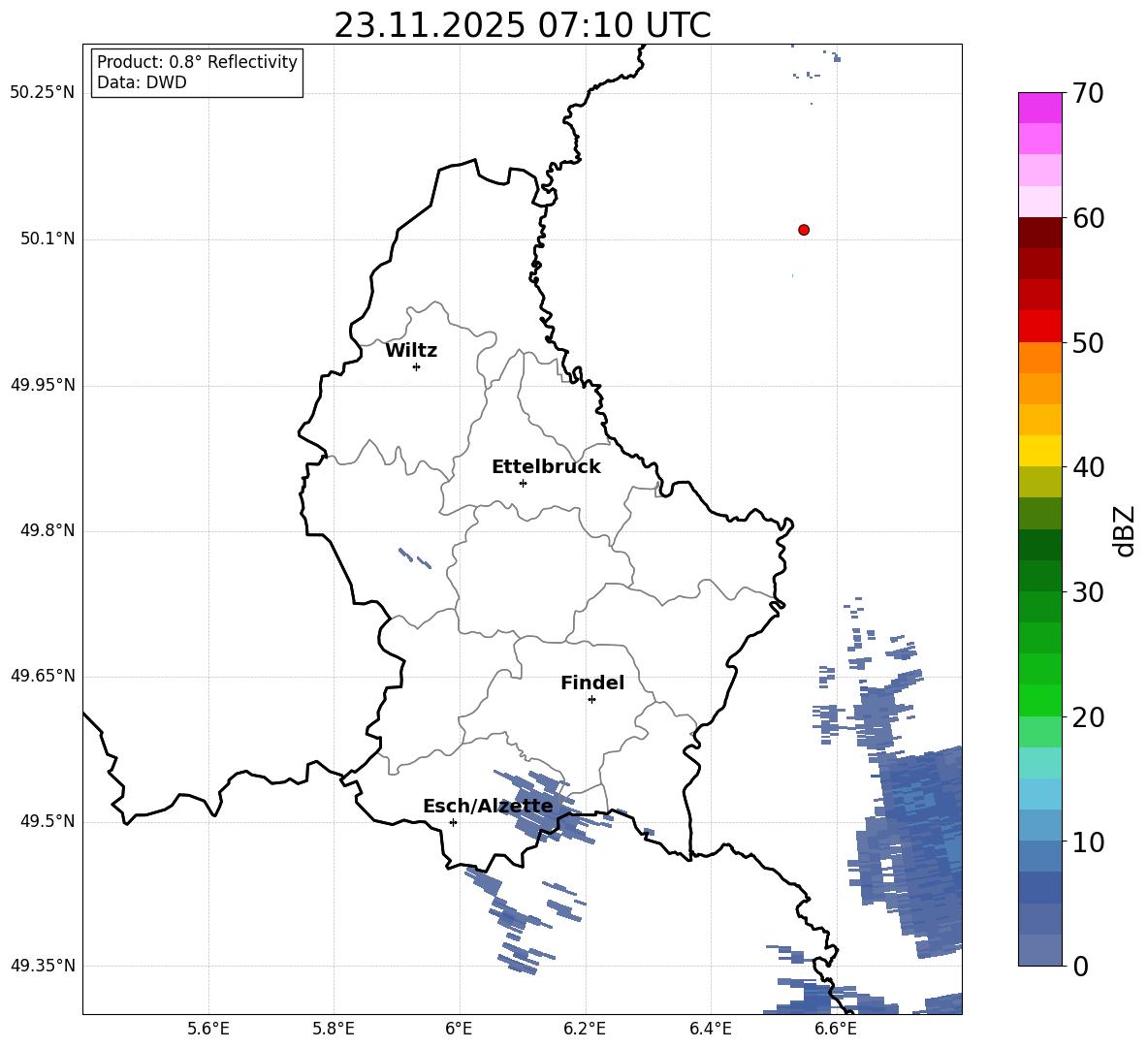Click the Data: DWD text

[x=142, y=82]
